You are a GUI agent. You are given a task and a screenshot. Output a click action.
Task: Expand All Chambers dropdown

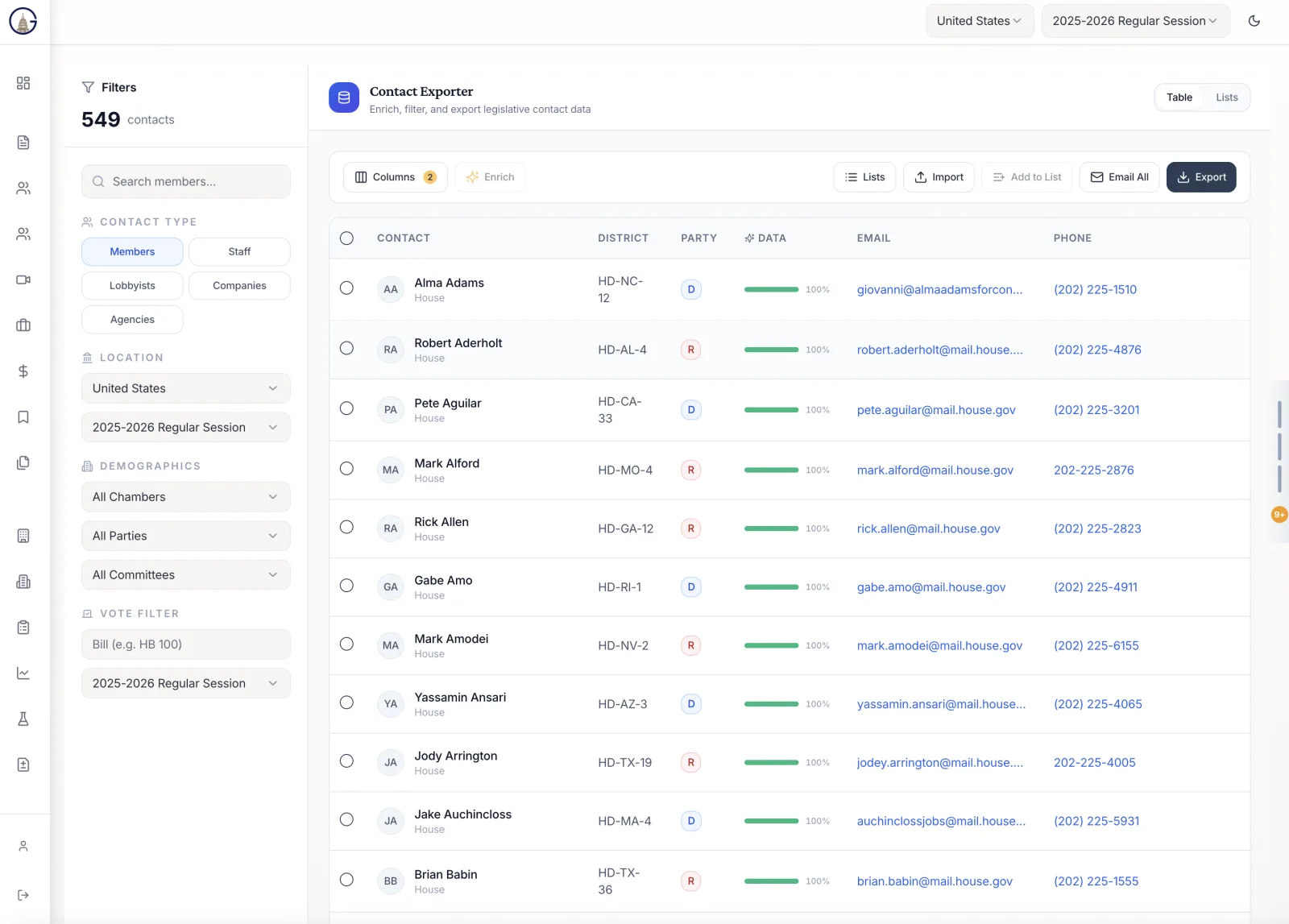(186, 497)
